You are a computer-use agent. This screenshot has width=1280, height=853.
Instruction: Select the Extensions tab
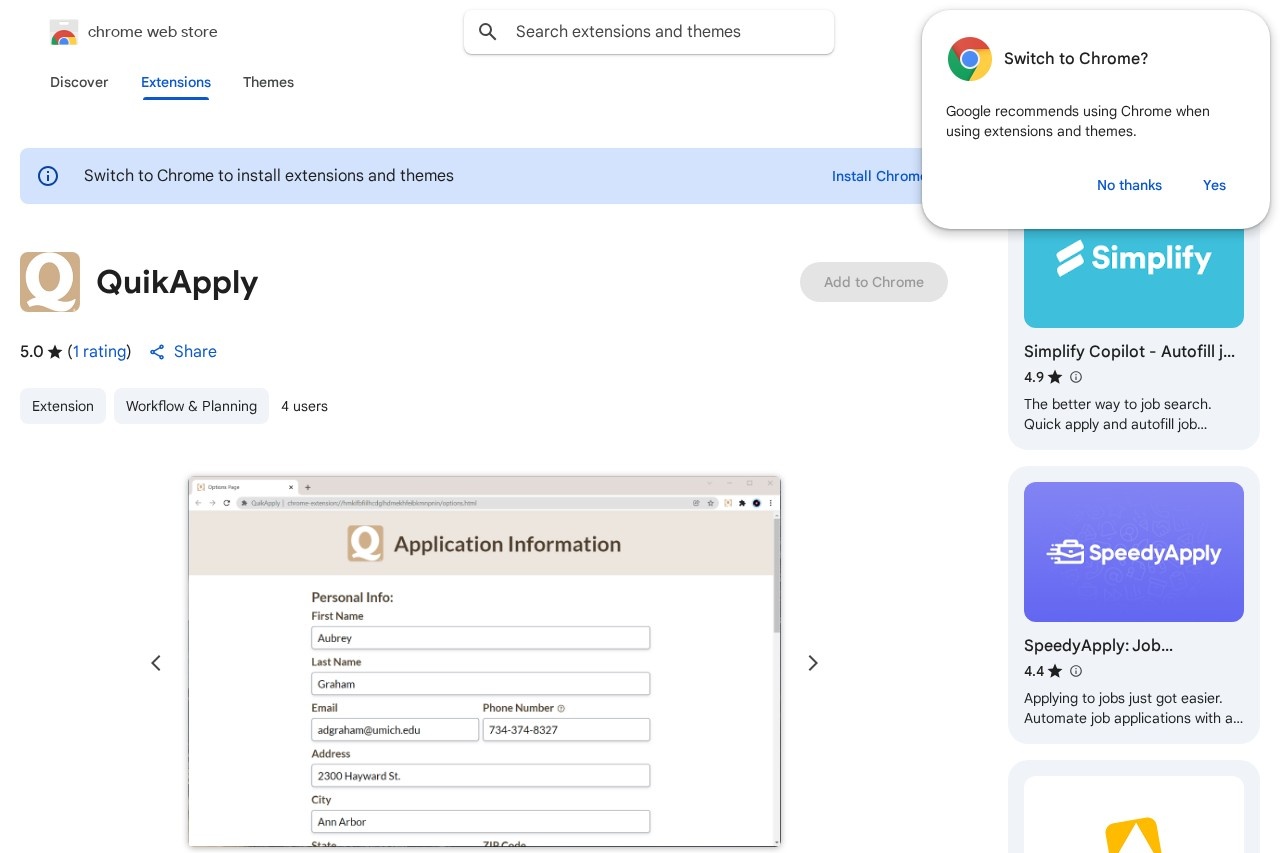pyautogui.click(x=176, y=82)
